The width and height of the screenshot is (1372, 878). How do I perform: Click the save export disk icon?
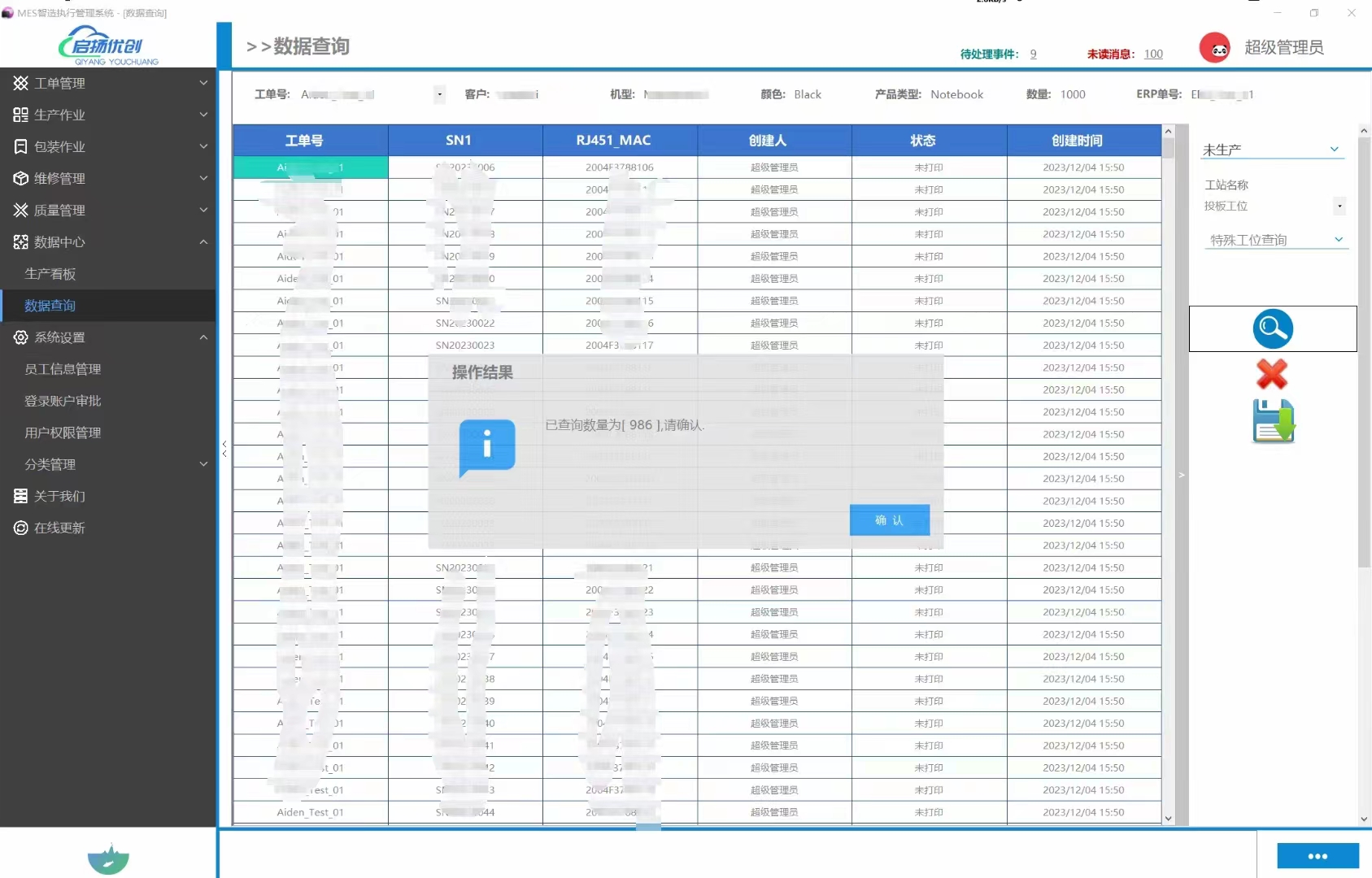(x=1273, y=421)
